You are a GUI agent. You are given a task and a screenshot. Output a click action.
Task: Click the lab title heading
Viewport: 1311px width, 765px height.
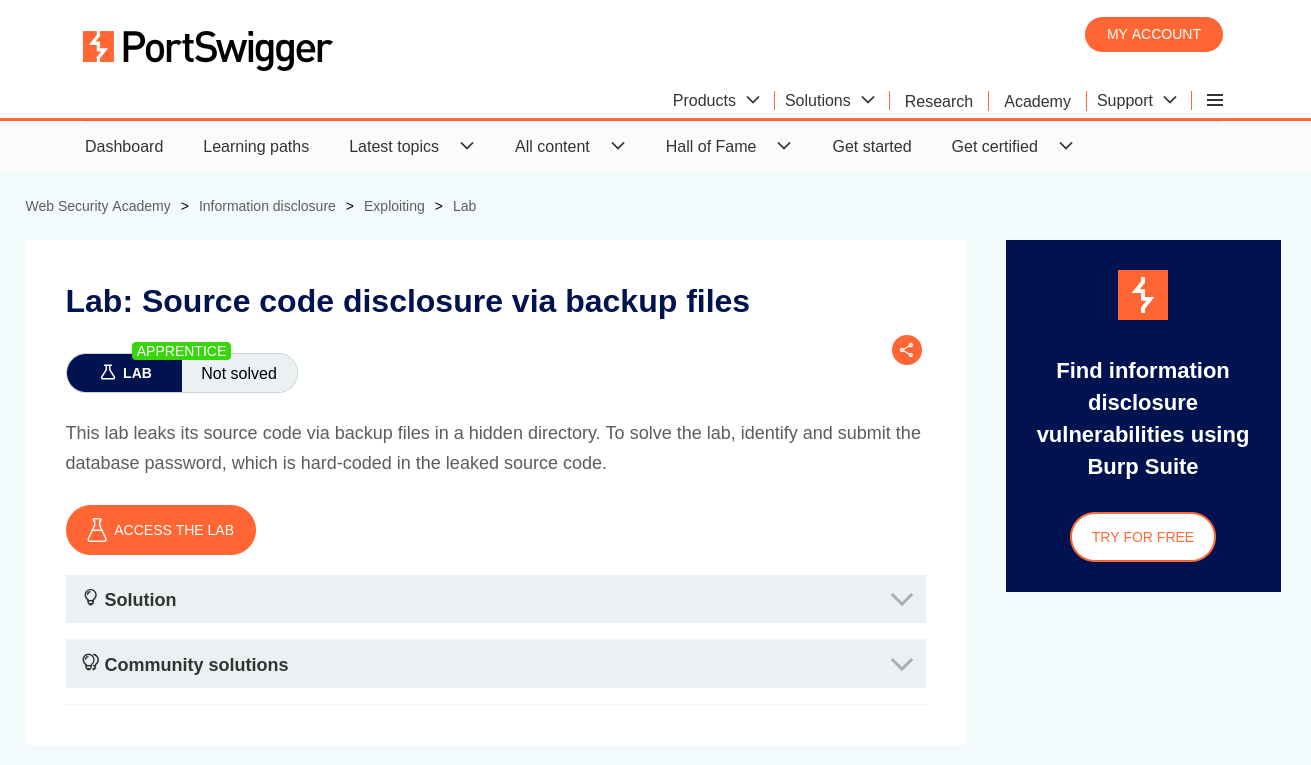pyautogui.click(x=408, y=301)
